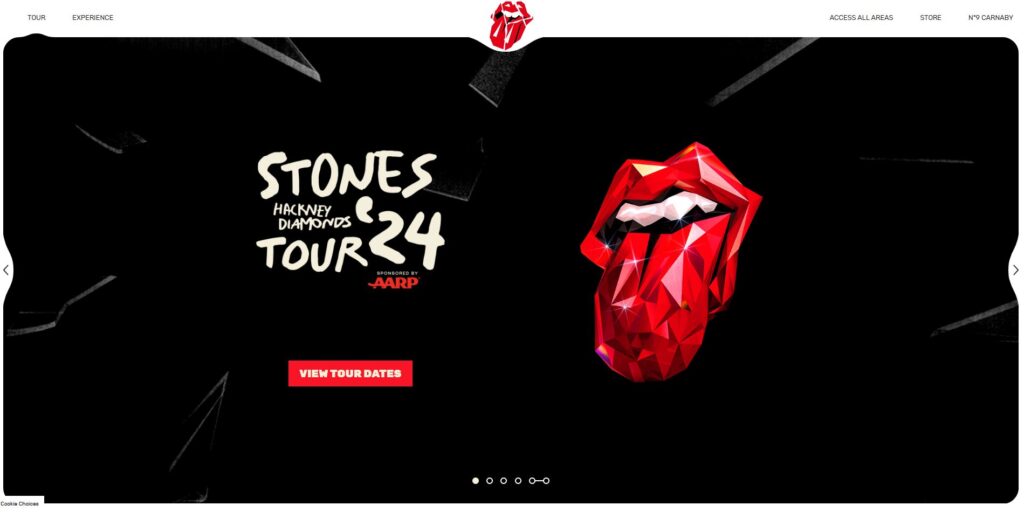Viewport: 1024px width, 512px height.
Task: Click the red tongue logo in header
Action: pyautogui.click(x=511, y=24)
